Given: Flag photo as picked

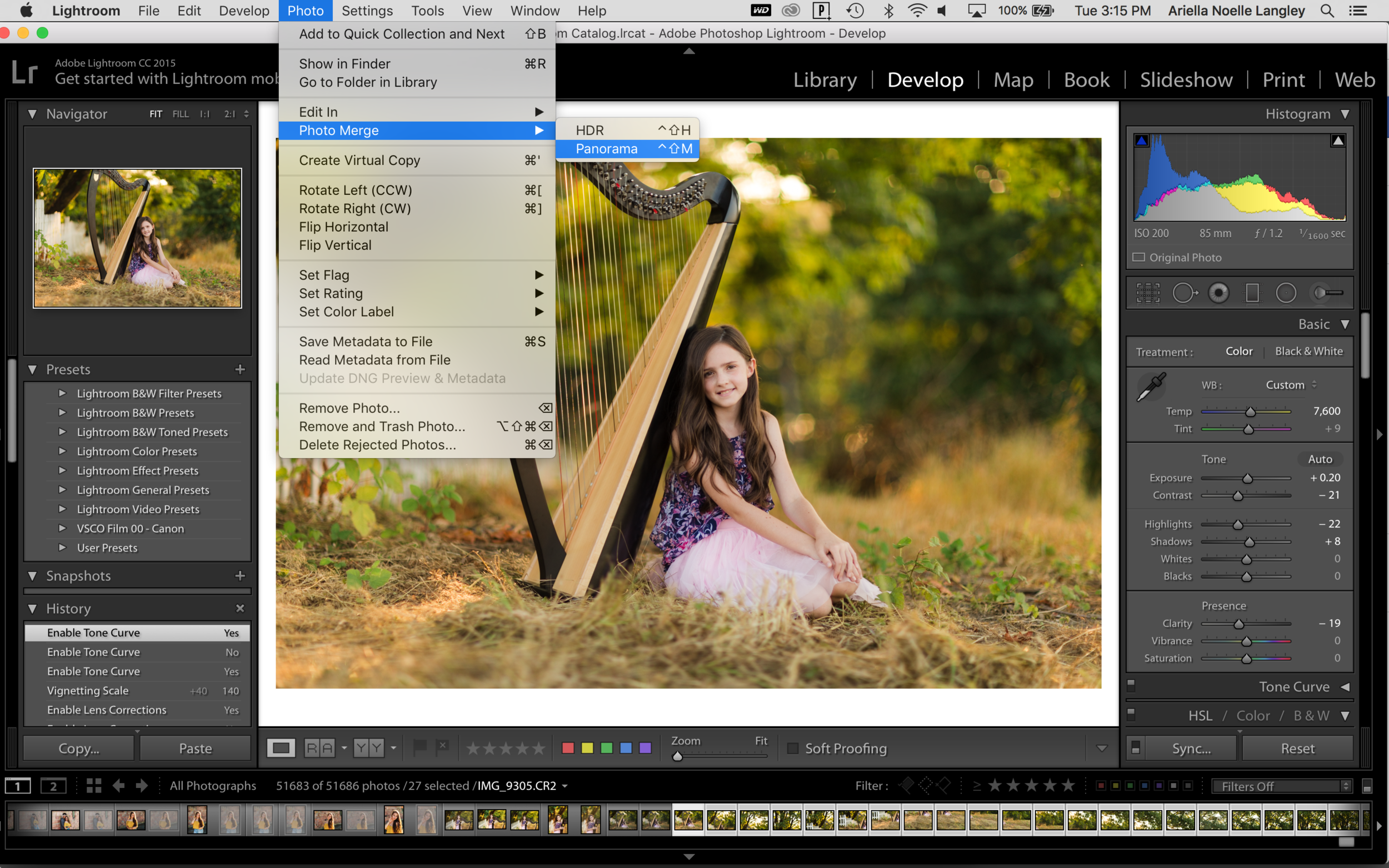Looking at the screenshot, I should (x=419, y=747).
